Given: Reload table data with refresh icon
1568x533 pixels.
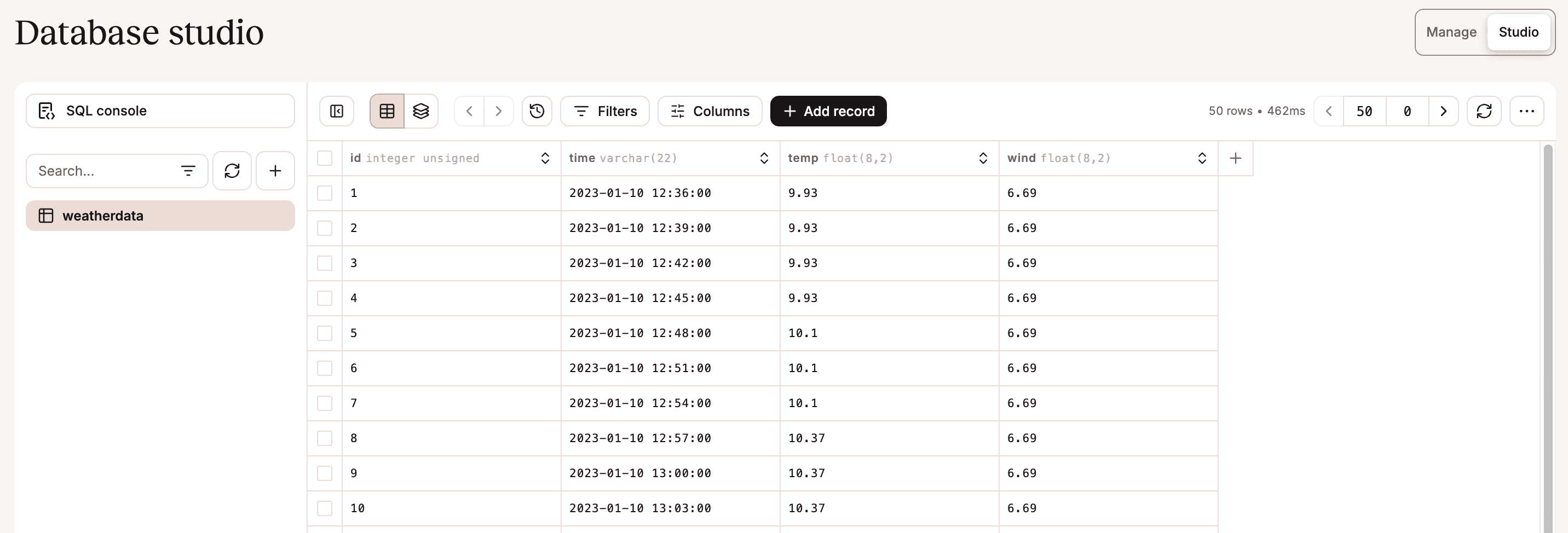Looking at the screenshot, I should click(x=1483, y=111).
